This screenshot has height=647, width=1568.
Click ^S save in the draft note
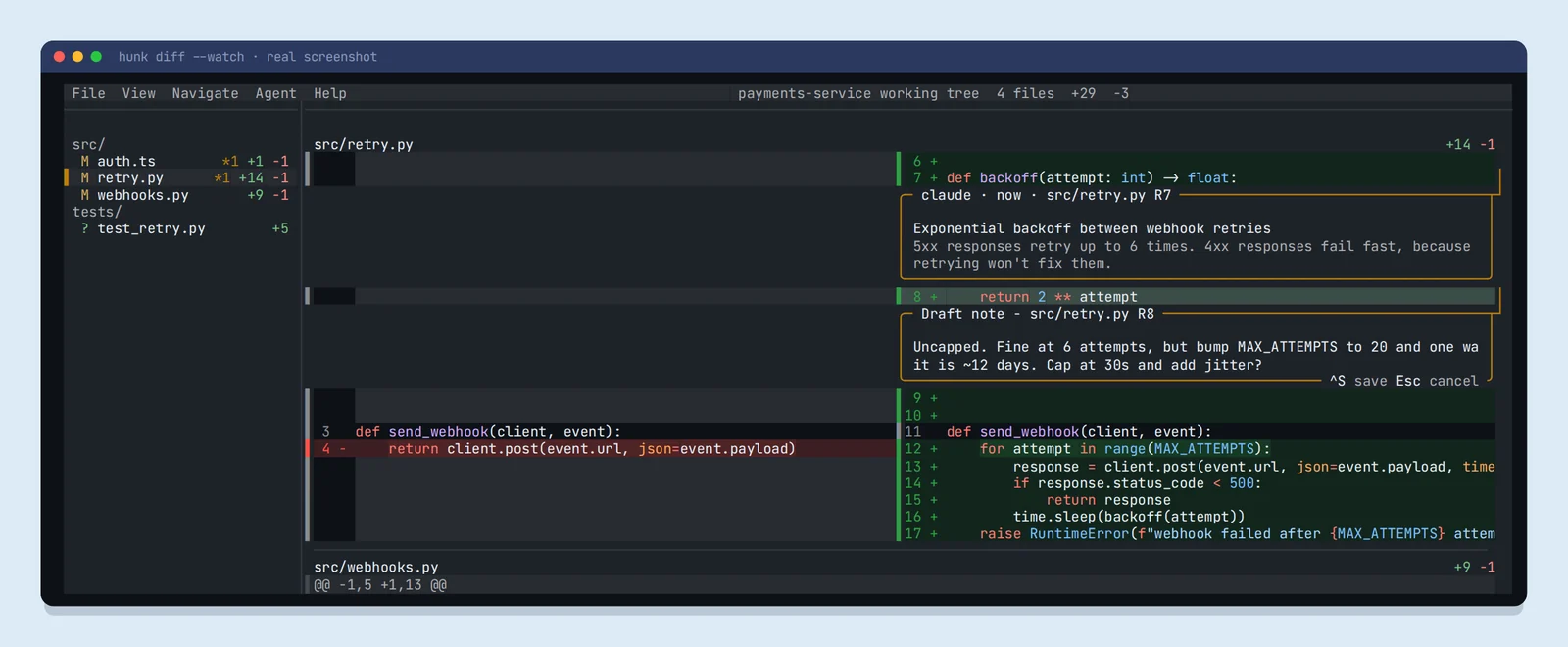point(1358,381)
